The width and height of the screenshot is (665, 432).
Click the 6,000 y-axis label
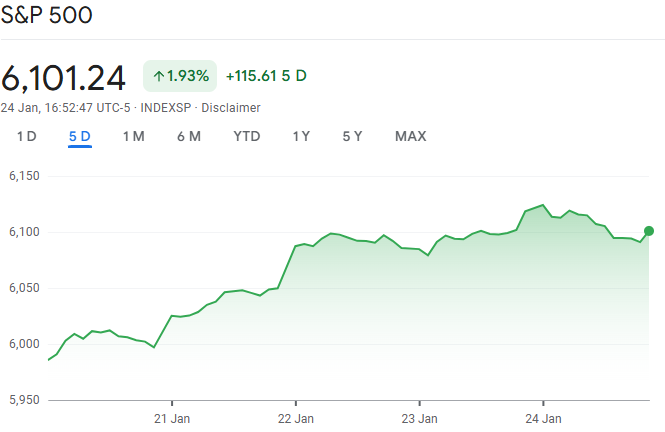(24, 344)
